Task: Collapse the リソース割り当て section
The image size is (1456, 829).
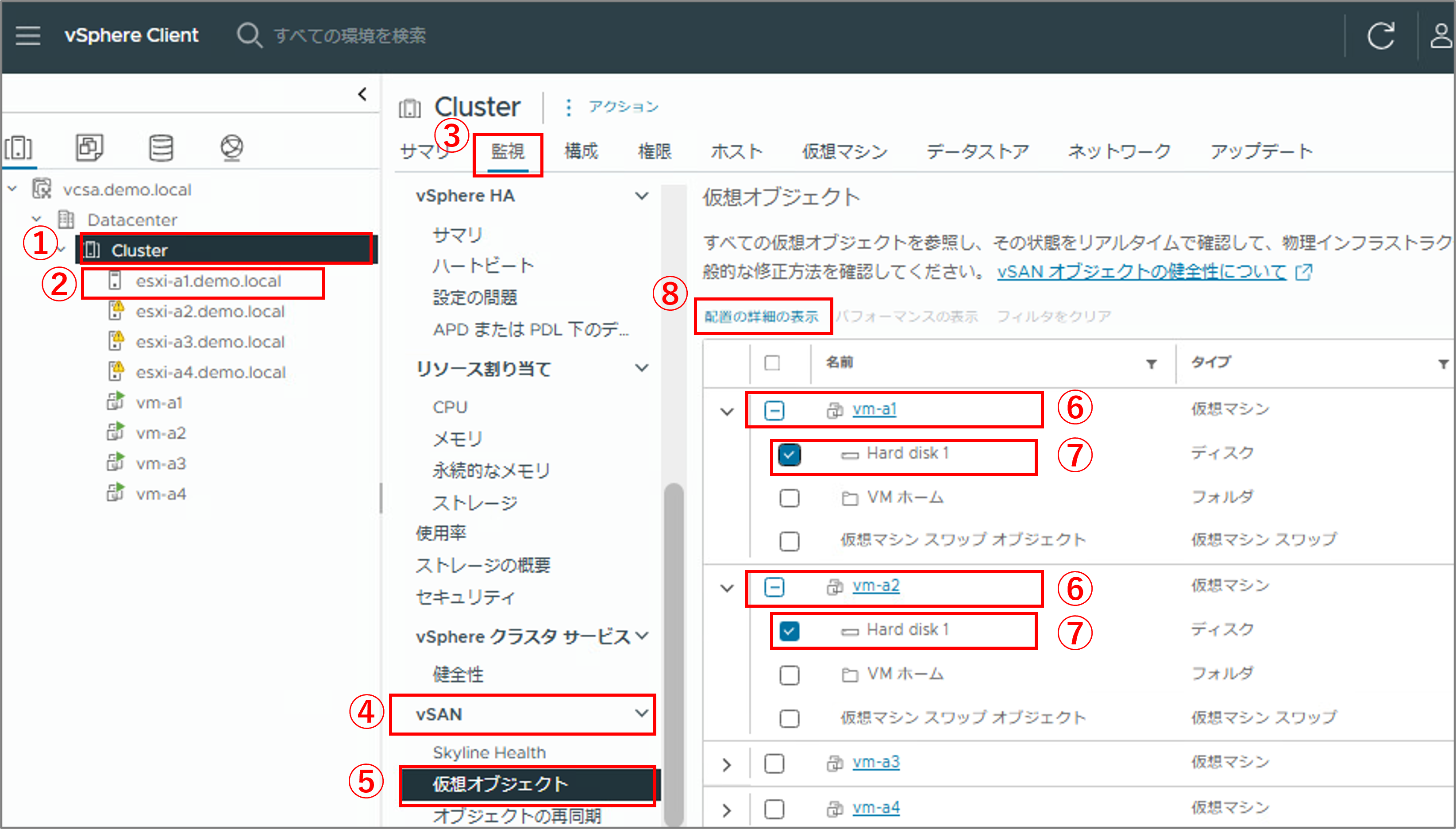Action: [x=642, y=368]
